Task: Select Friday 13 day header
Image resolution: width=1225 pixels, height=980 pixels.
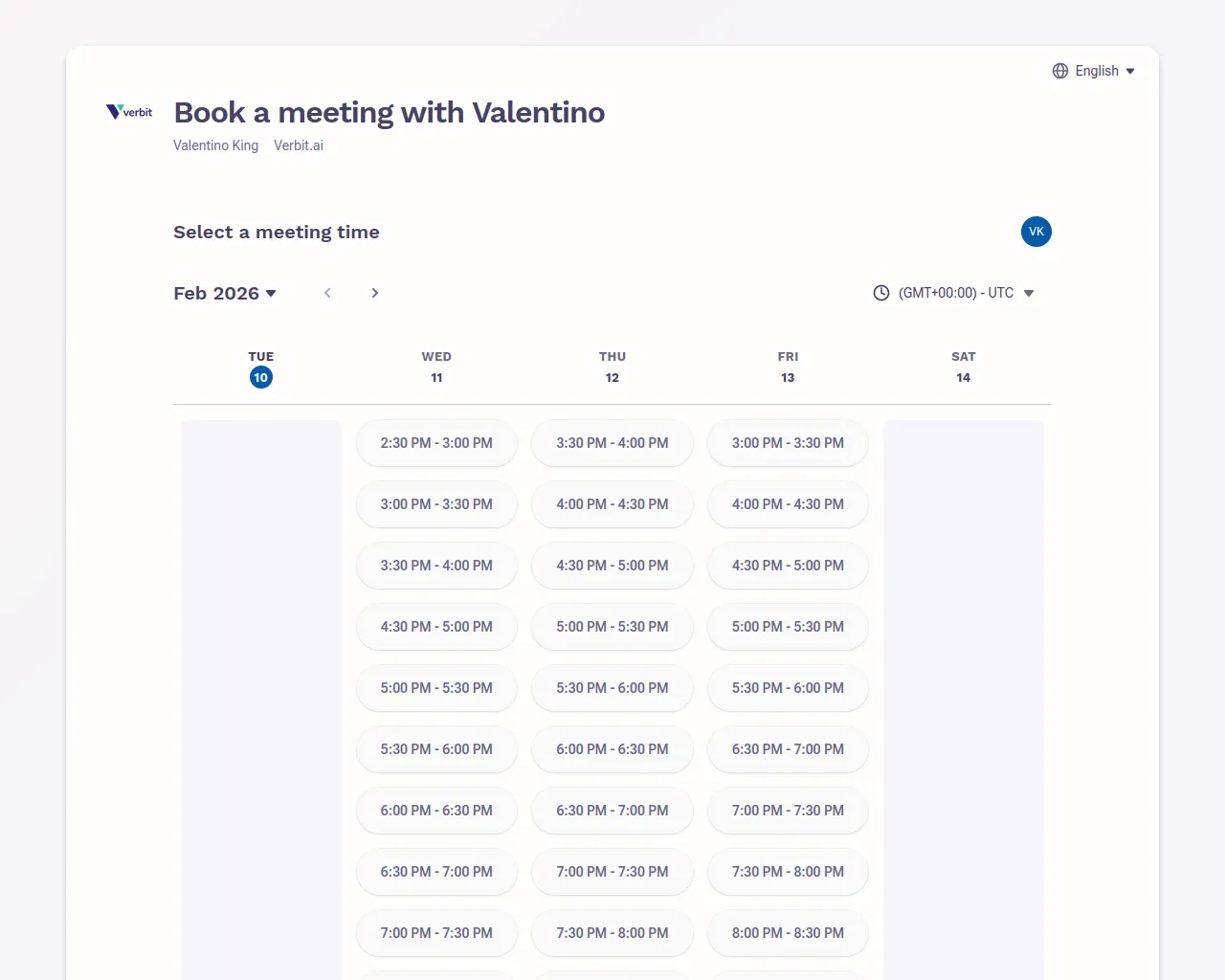Action: pos(788,368)
